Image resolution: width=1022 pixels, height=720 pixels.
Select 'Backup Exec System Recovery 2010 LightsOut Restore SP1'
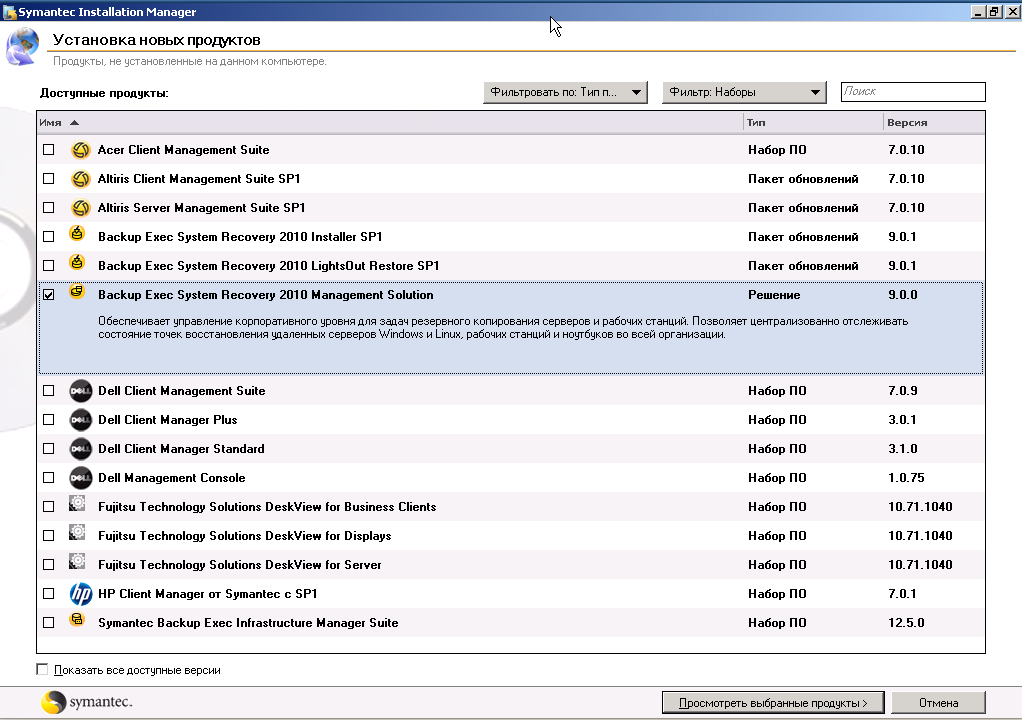(x=269, y=266)
